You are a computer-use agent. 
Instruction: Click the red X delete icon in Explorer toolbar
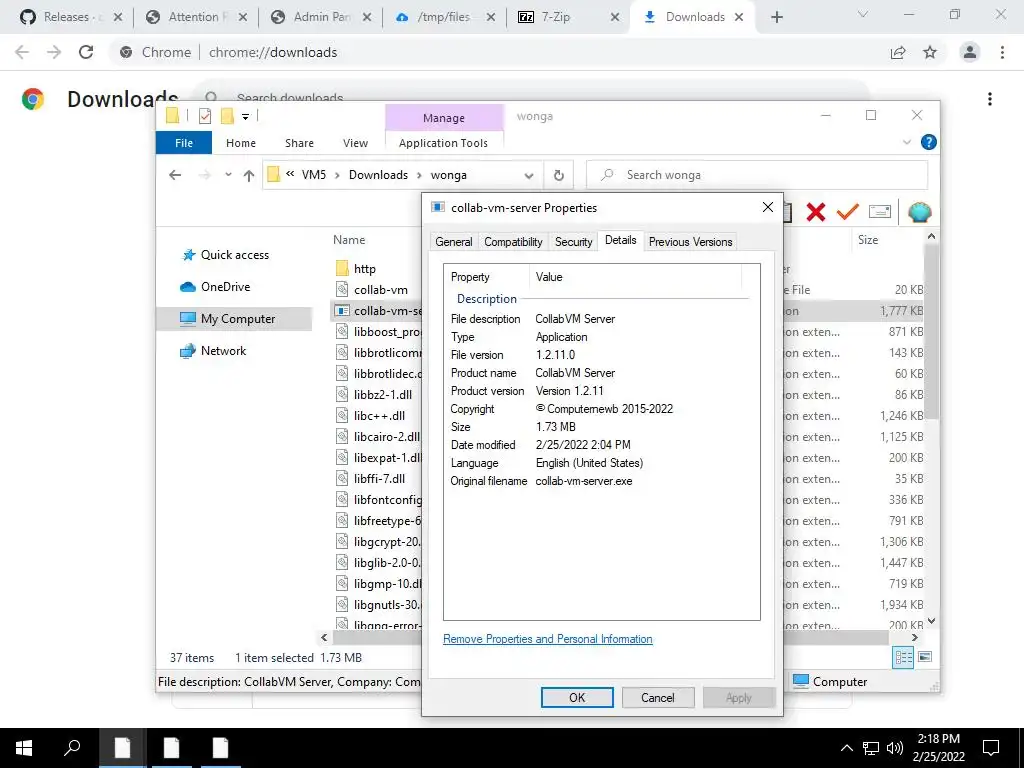coord(816,212)
